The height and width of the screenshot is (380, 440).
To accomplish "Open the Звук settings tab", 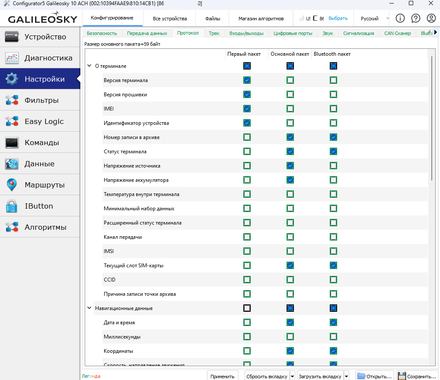I will click(328, 33).
